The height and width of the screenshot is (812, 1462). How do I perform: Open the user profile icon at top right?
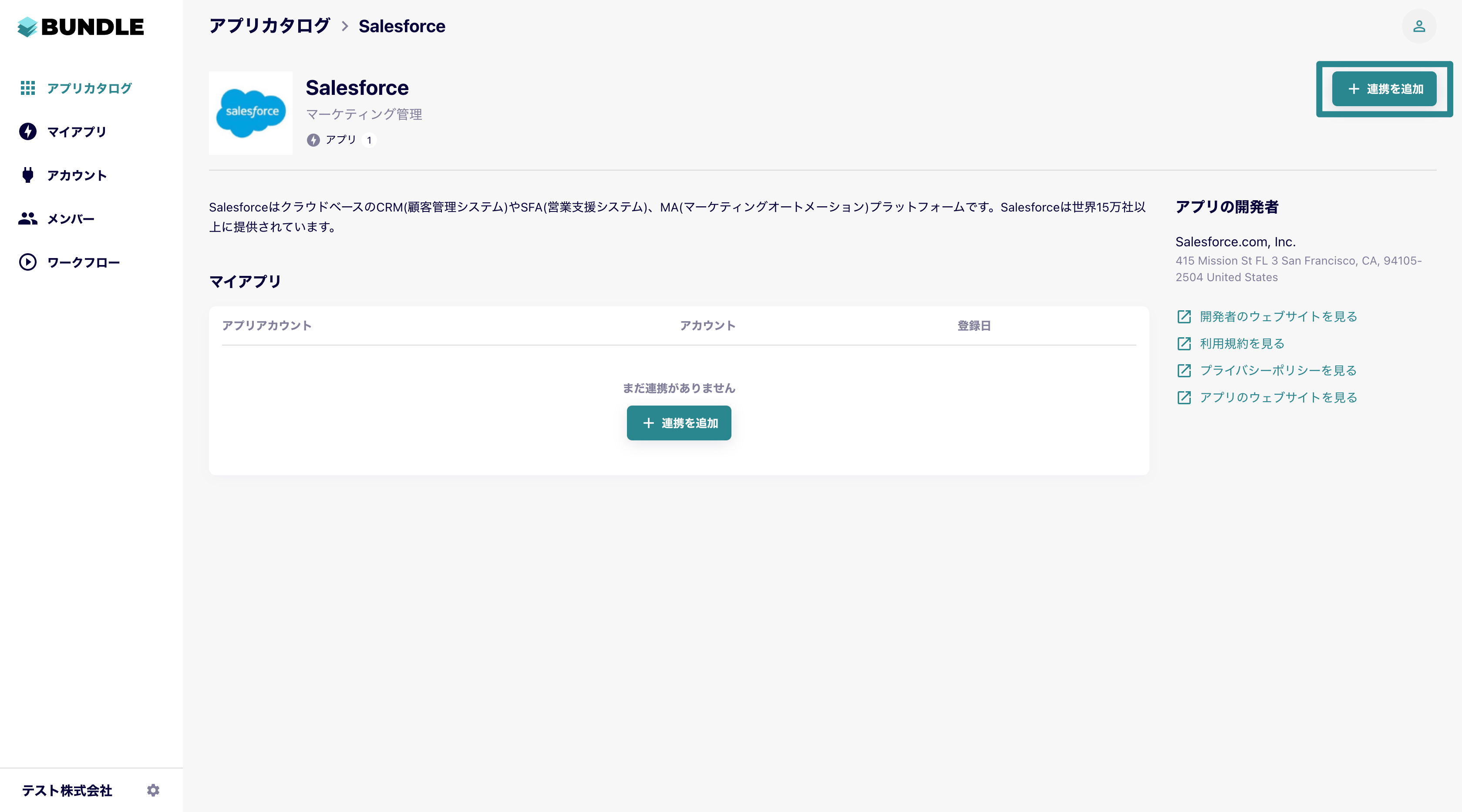pos(1419,26)
